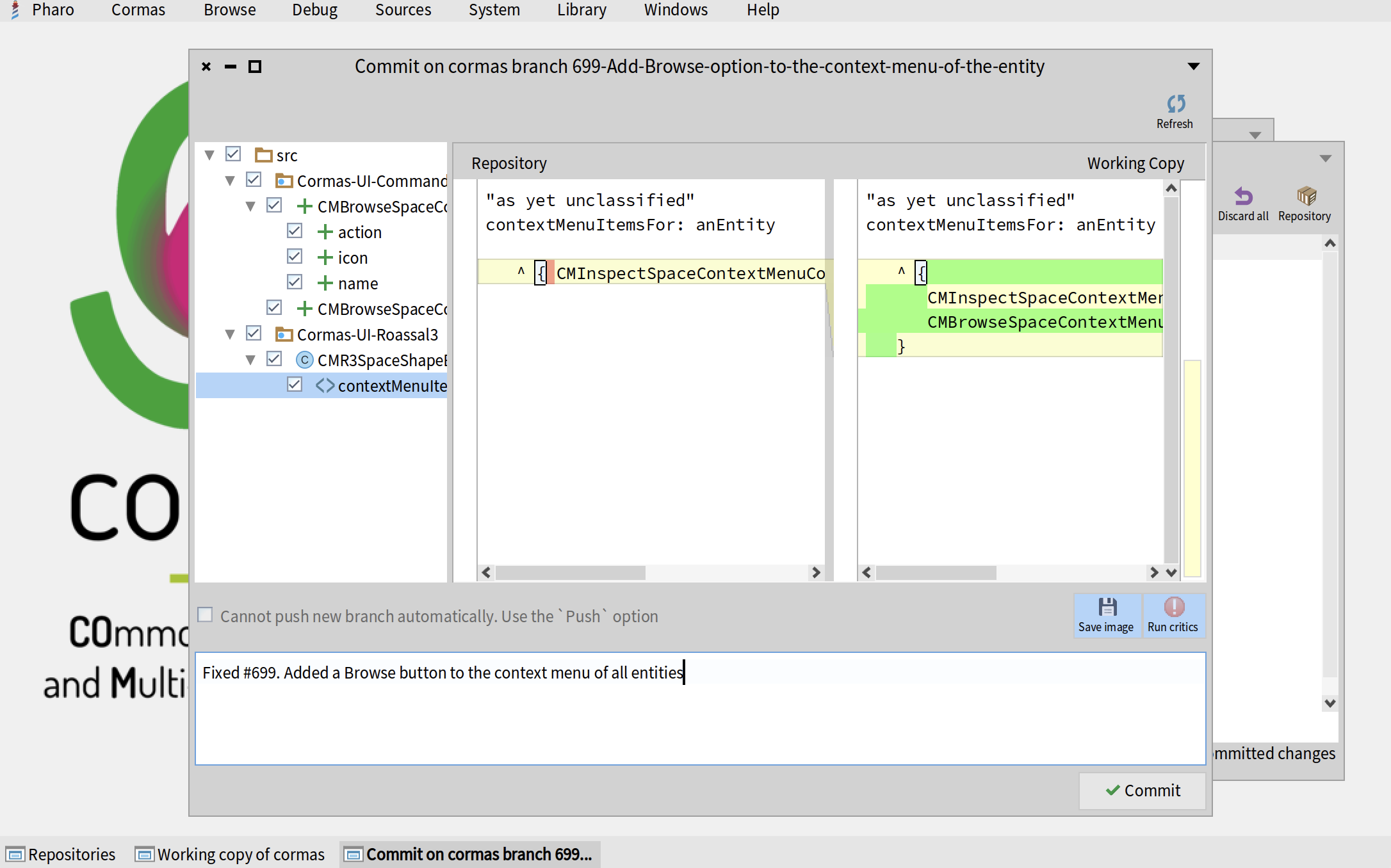Select the CMR3SpaceShape class icon

tap(305, 360)
